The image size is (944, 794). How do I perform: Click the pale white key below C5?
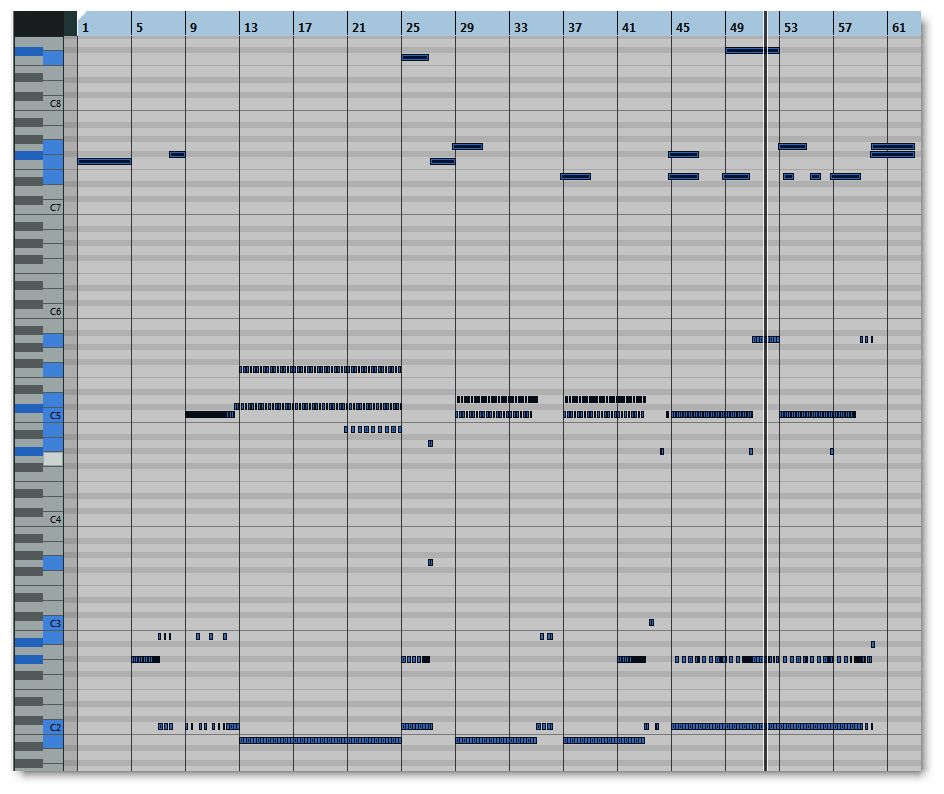(x=53, y=459)
